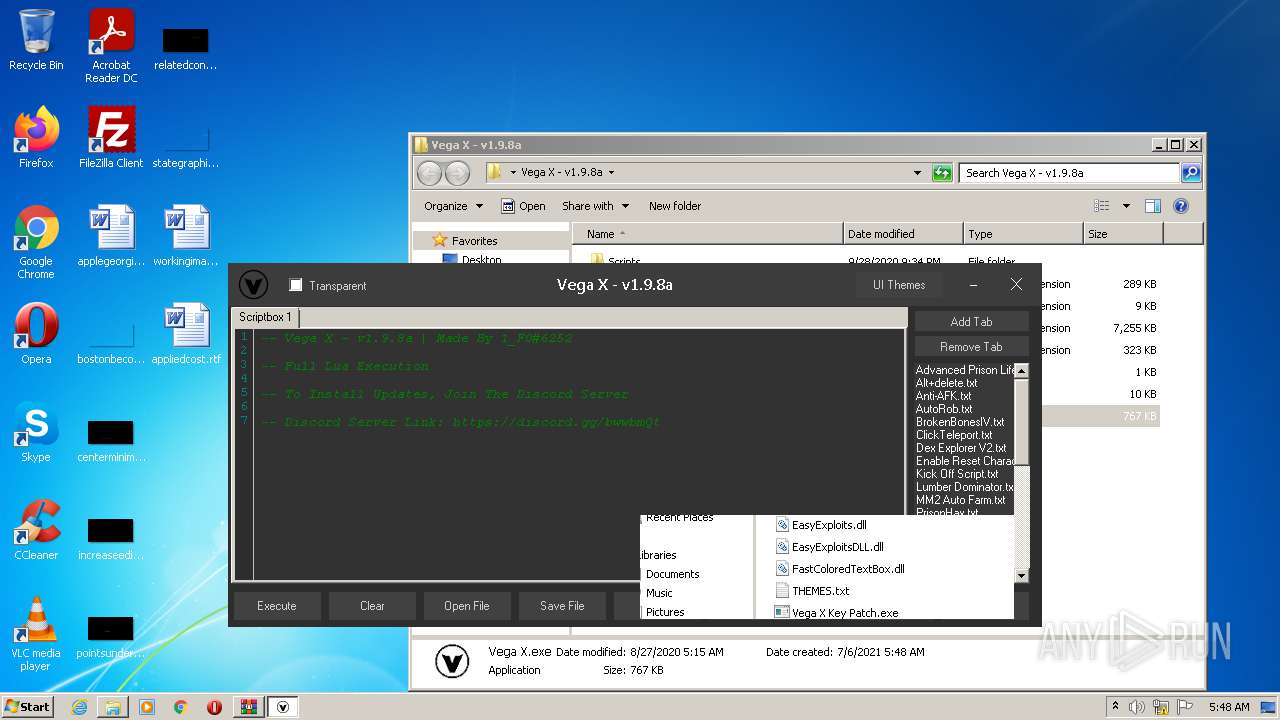The image size is (1280, 720).
Task: Open Firefox desktop shortcut
Action: (x=36, y=138)
